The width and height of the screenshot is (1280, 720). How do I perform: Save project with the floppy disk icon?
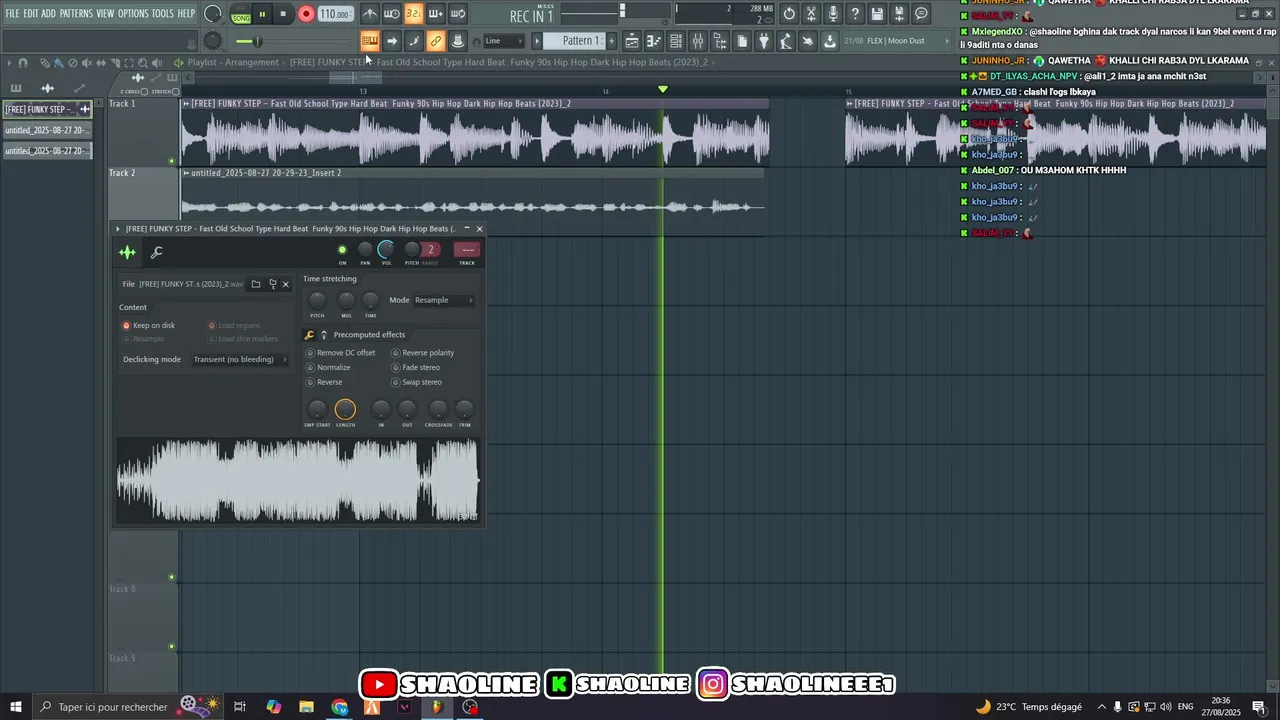[877, 14]
